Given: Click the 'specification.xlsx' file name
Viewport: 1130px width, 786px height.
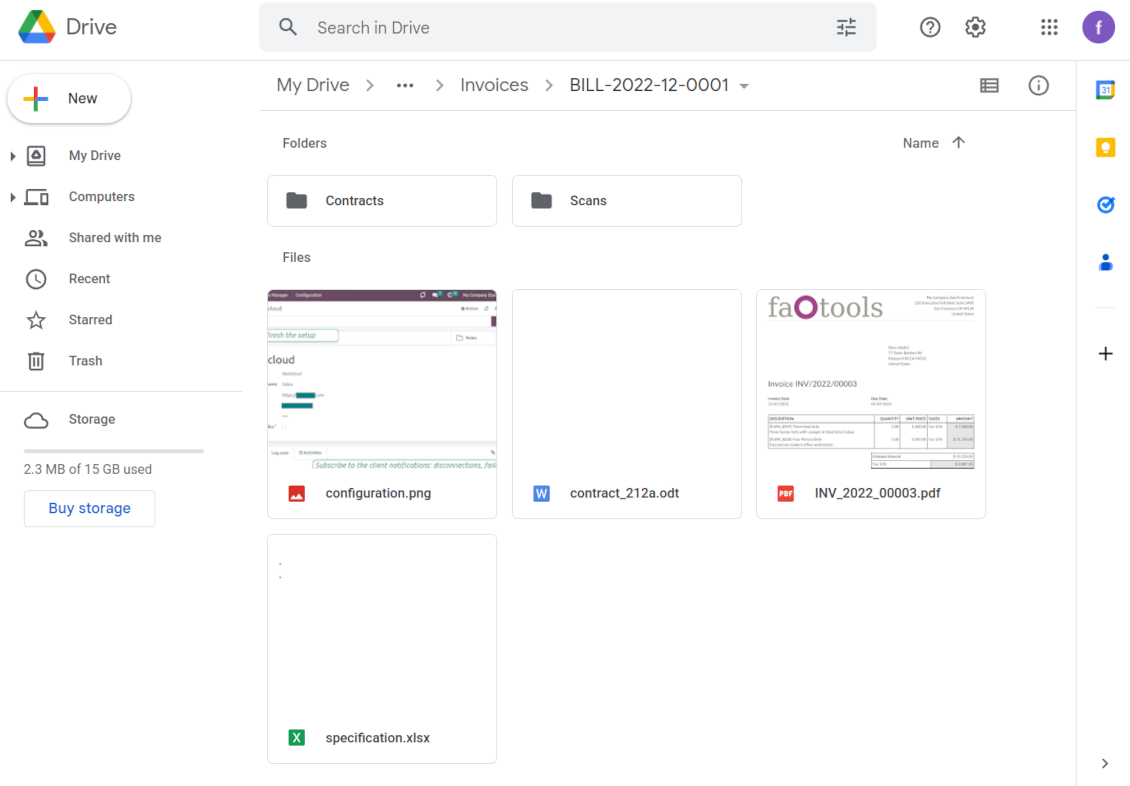Looking at the screenshot, I should [x=378, y=738].
